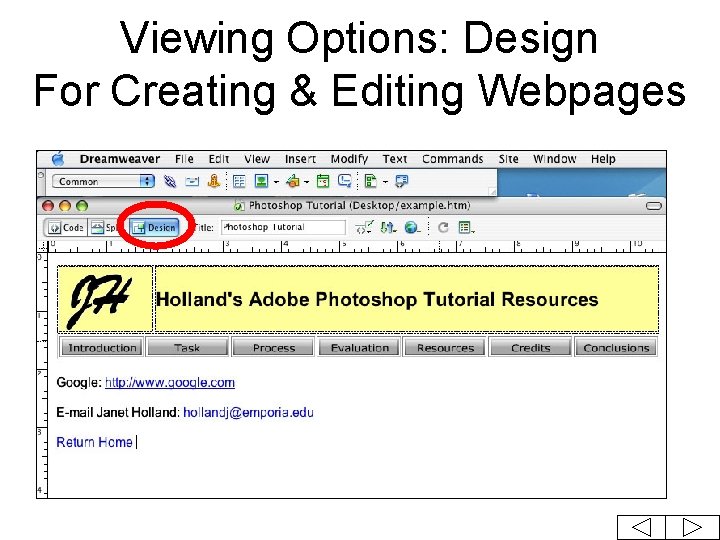Open the Edit menu

click(219, 159)
